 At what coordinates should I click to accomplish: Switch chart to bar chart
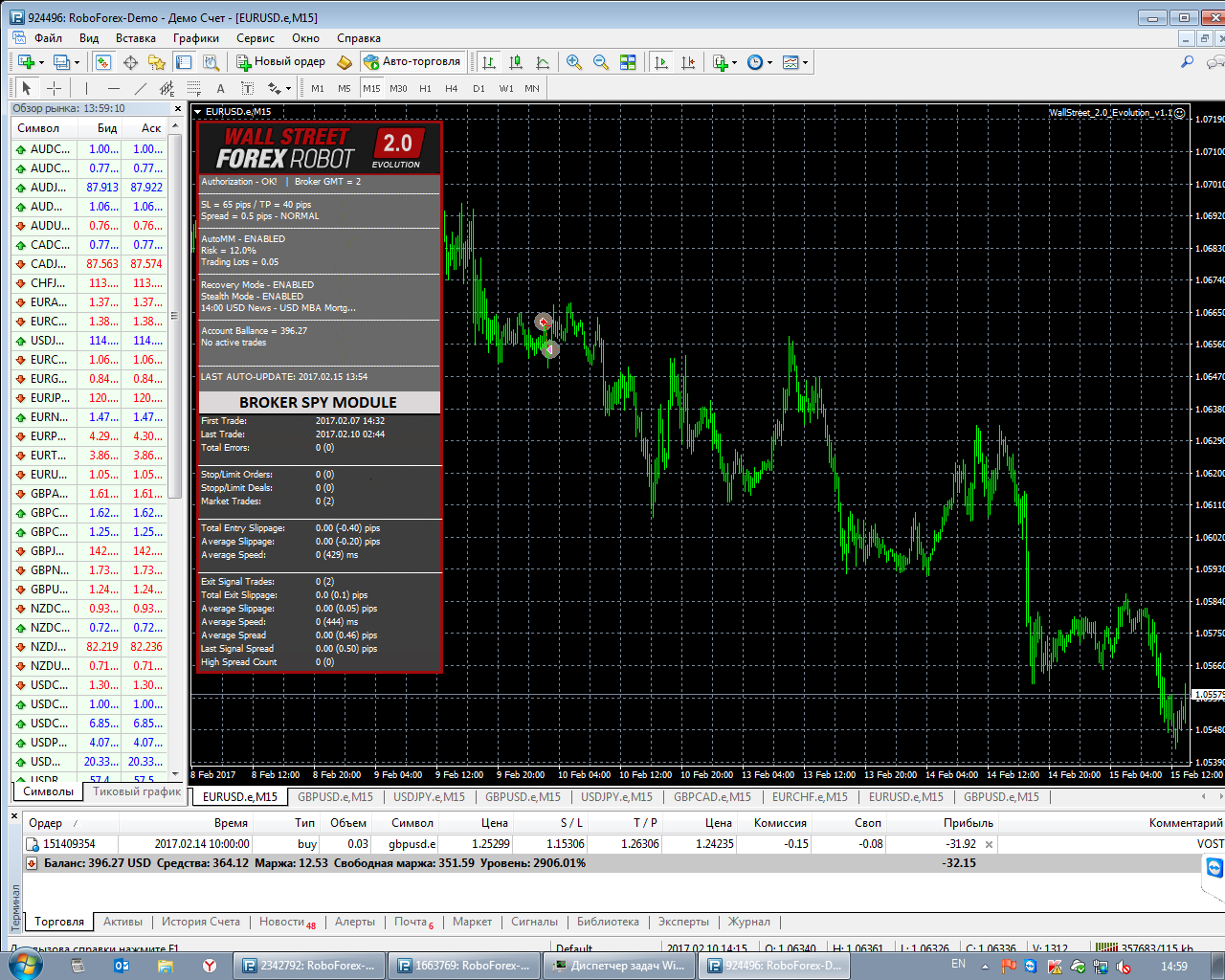489,62
